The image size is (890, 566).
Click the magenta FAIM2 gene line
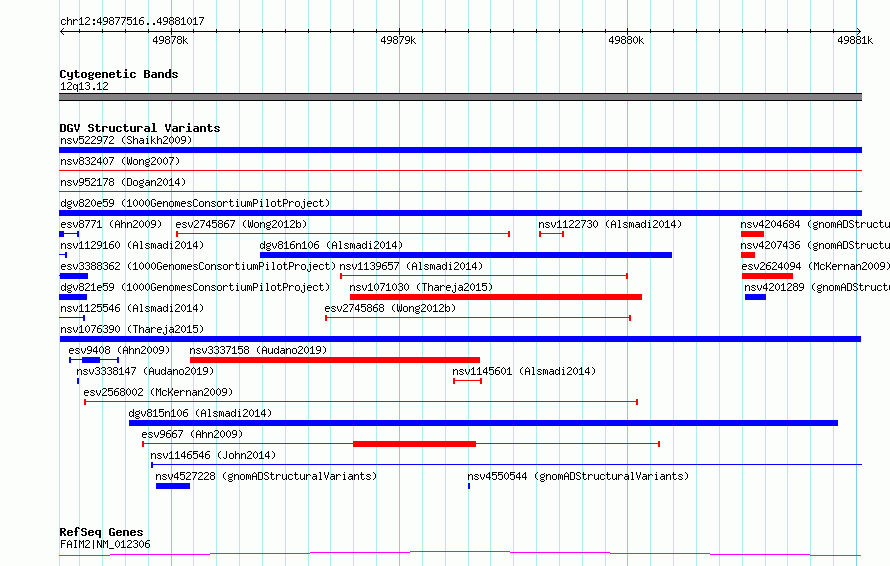pyautogui.click(x=460, y=554)
